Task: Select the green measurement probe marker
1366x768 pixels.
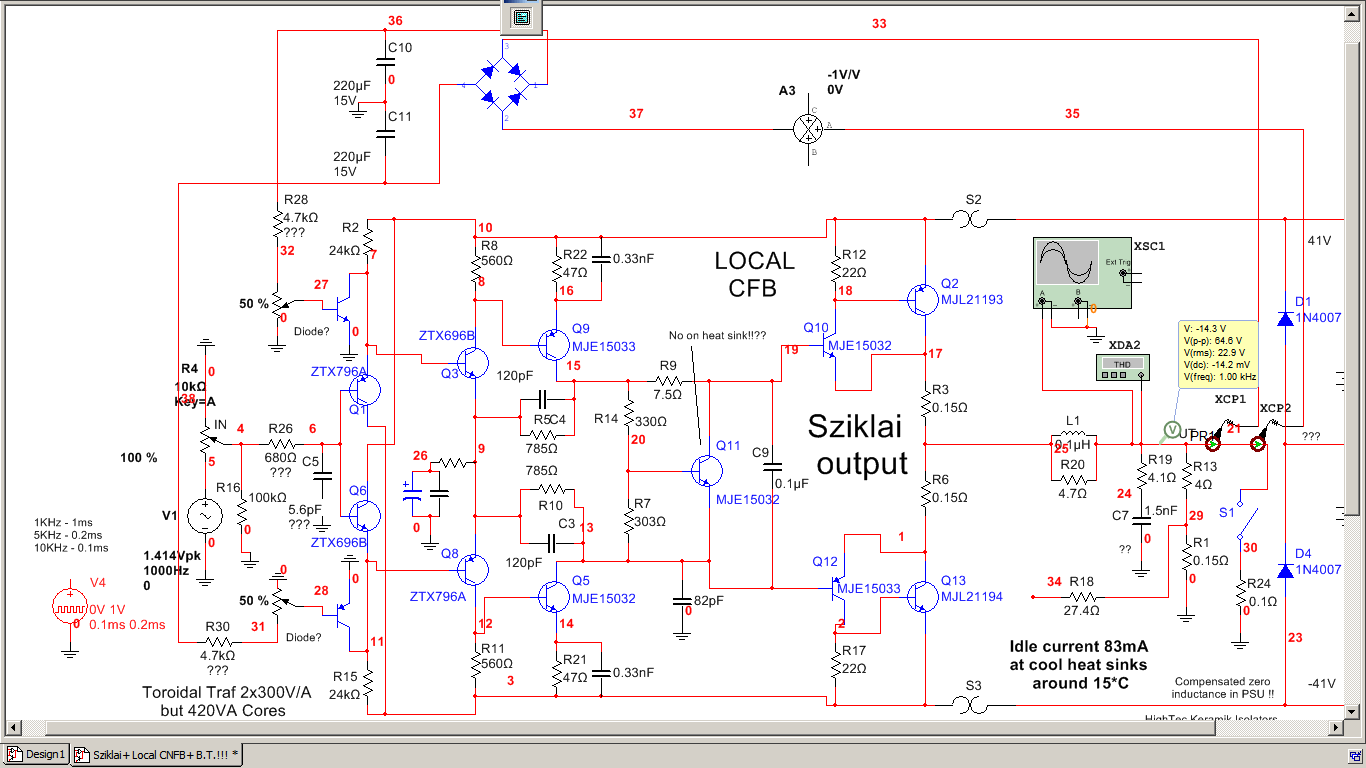Action: pos(1170,430)
